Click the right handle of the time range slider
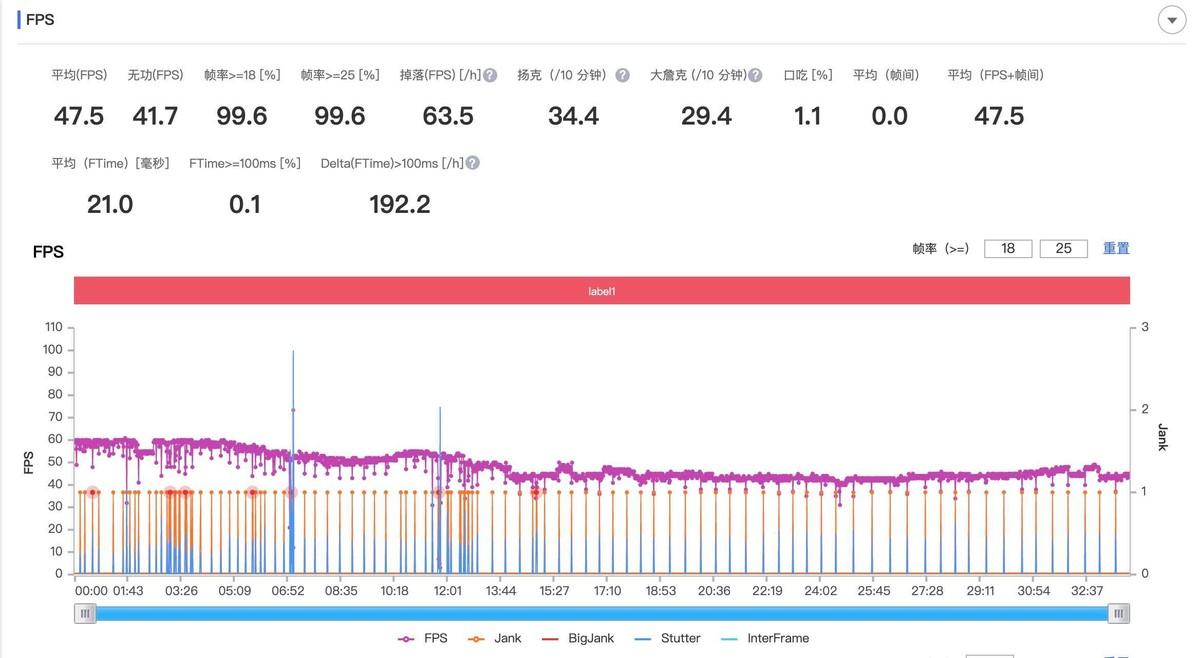 1119,613
